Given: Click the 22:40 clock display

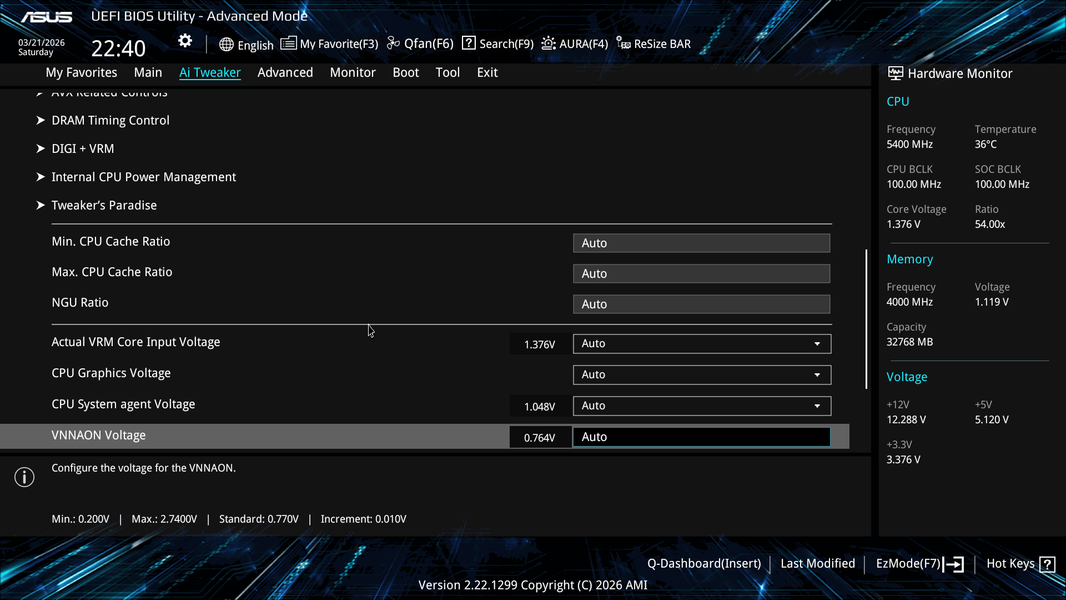Looking at the screenshot, I should tap(118, 48).
